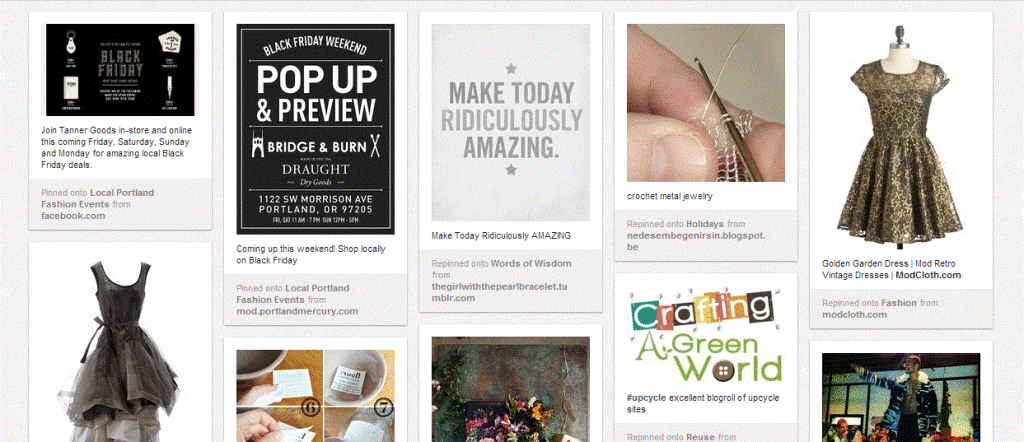Open the crochet metal jewelry photo

point(706,103)
